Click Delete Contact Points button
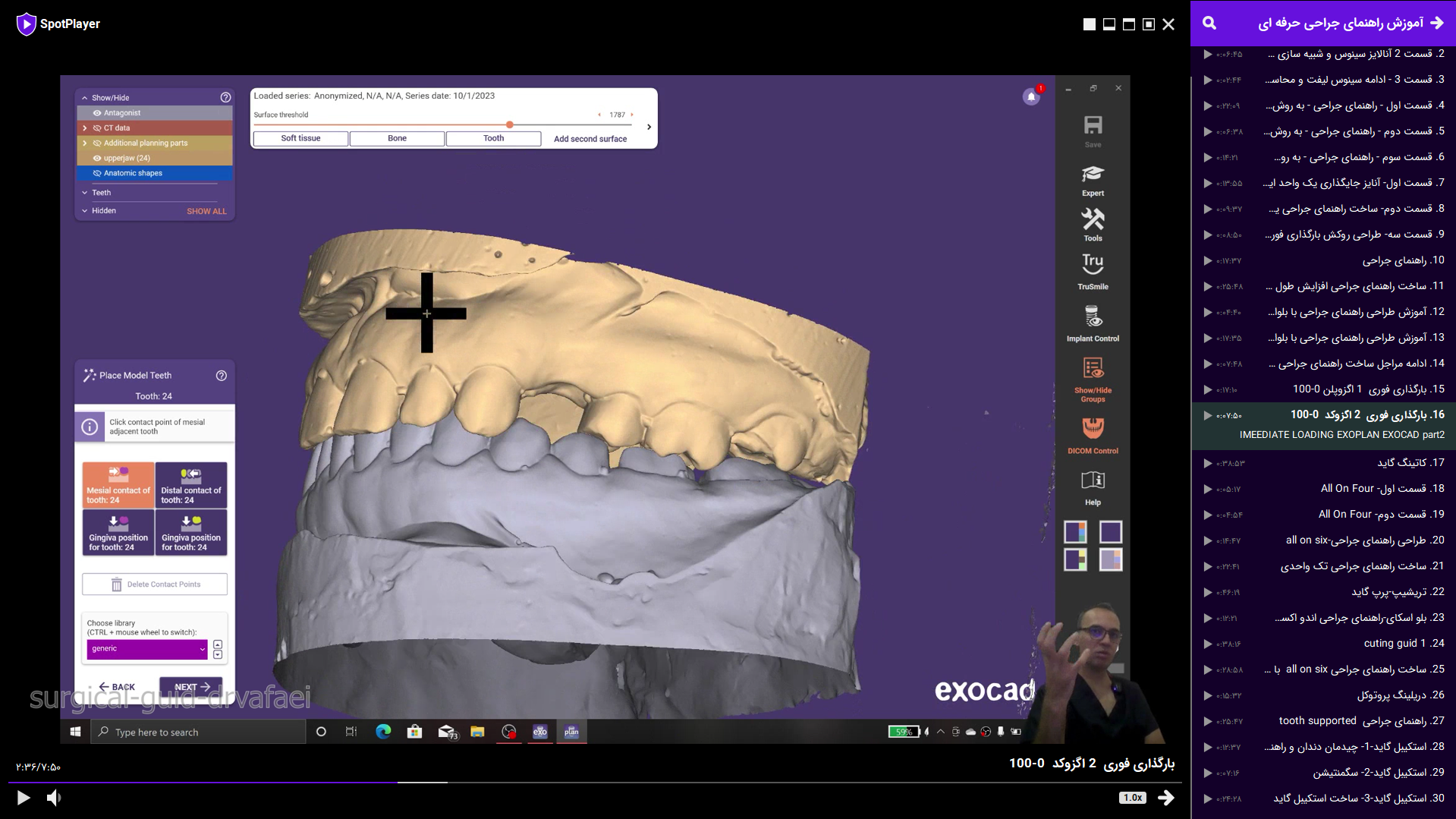This screenshot has width=1456, height=819. pyautogui.click(x=155, y=584)
